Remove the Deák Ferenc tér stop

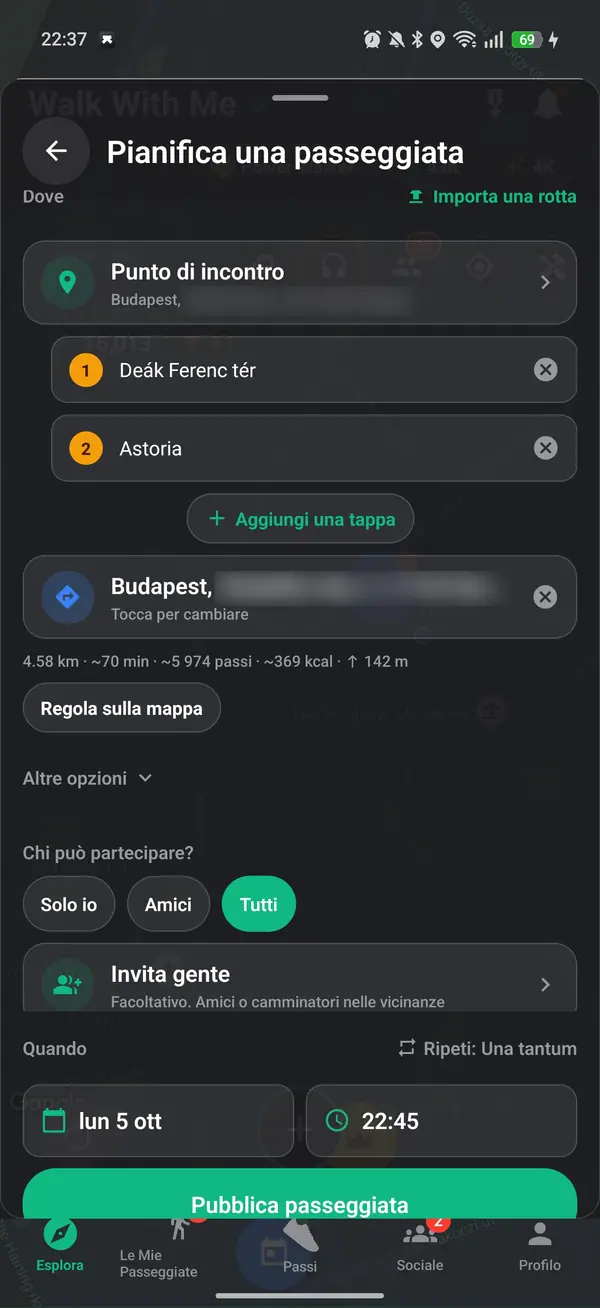[x=545, y=370]
